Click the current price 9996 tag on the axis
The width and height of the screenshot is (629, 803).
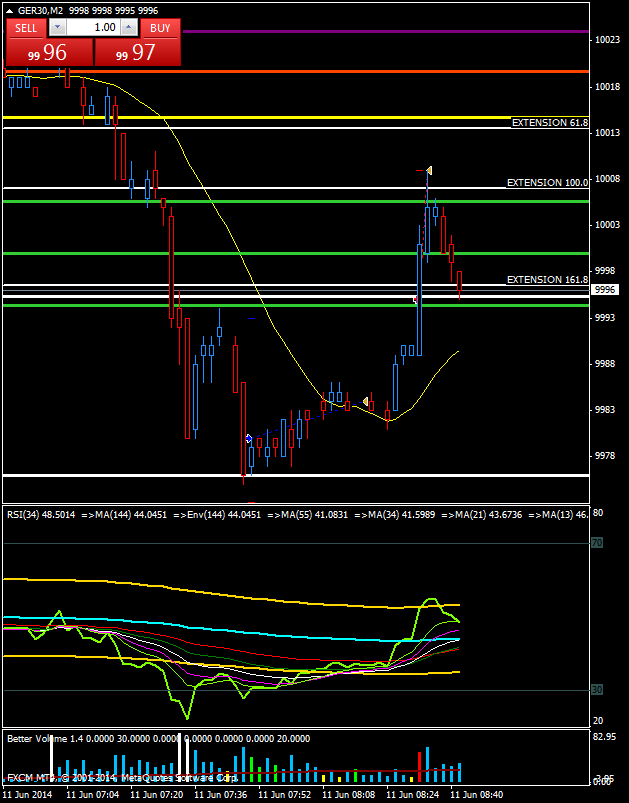pyautogui.click(x=606, y=289)
